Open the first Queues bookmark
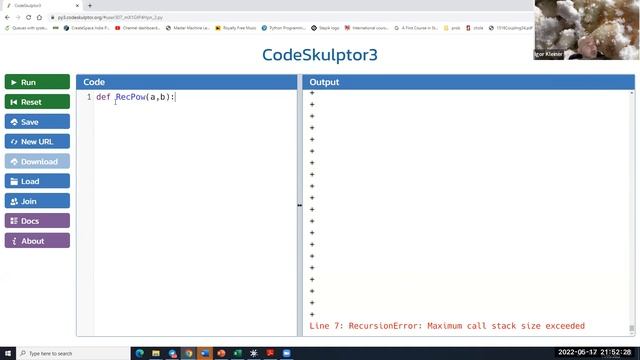The image size is (640, 360). pos(26,28)
